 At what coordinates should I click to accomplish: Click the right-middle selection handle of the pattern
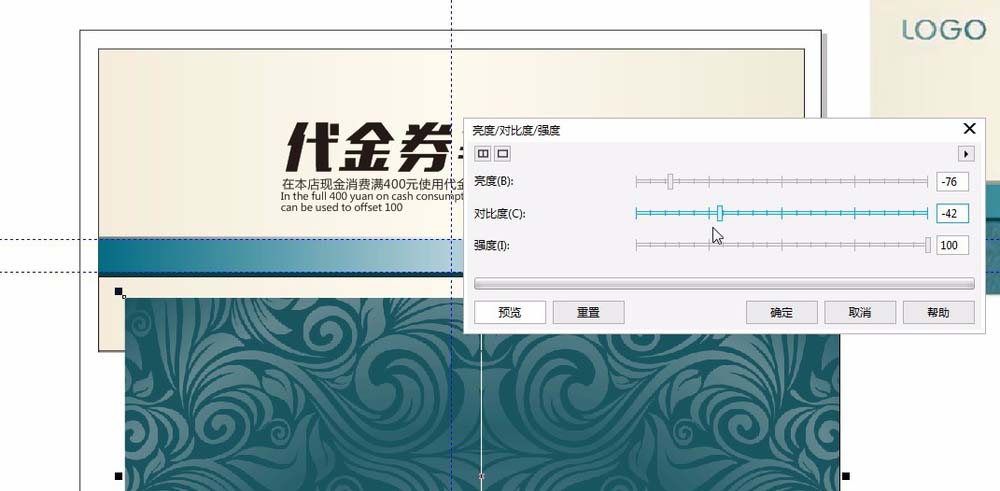(846, 476)
